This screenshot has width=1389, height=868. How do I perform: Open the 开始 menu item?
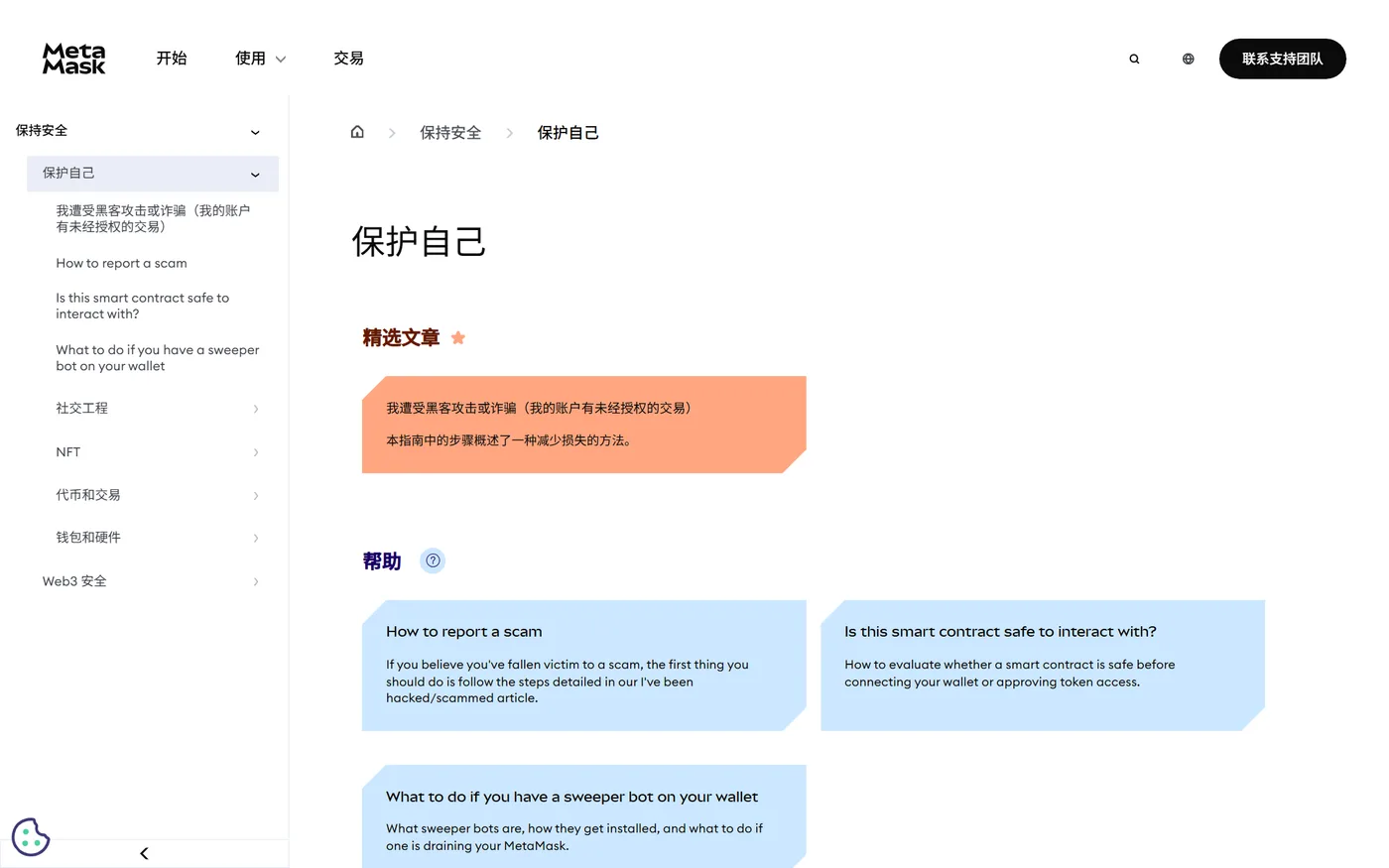click(172, 59)
